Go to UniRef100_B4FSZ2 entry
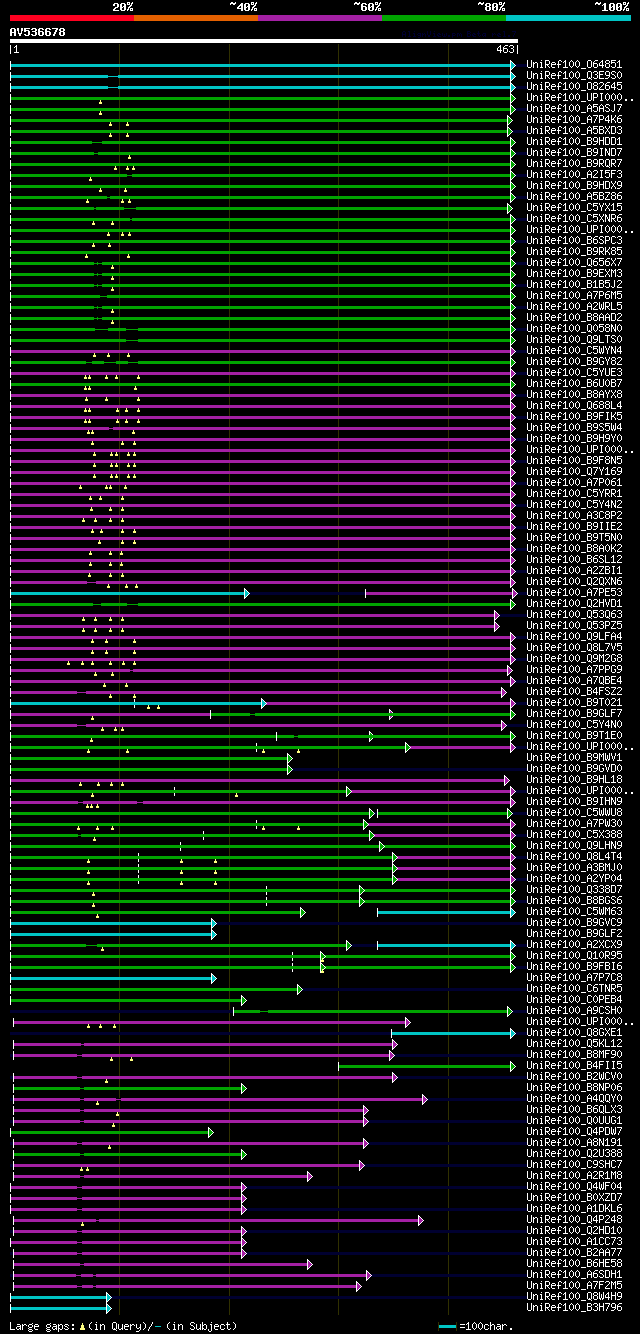 tap(575, 691)
